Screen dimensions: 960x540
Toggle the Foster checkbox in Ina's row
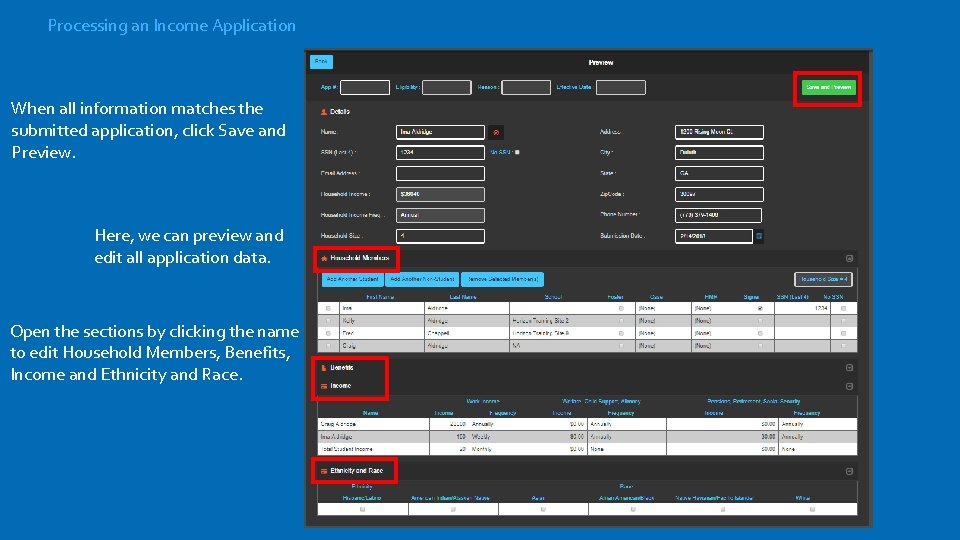tap(621, 309)
